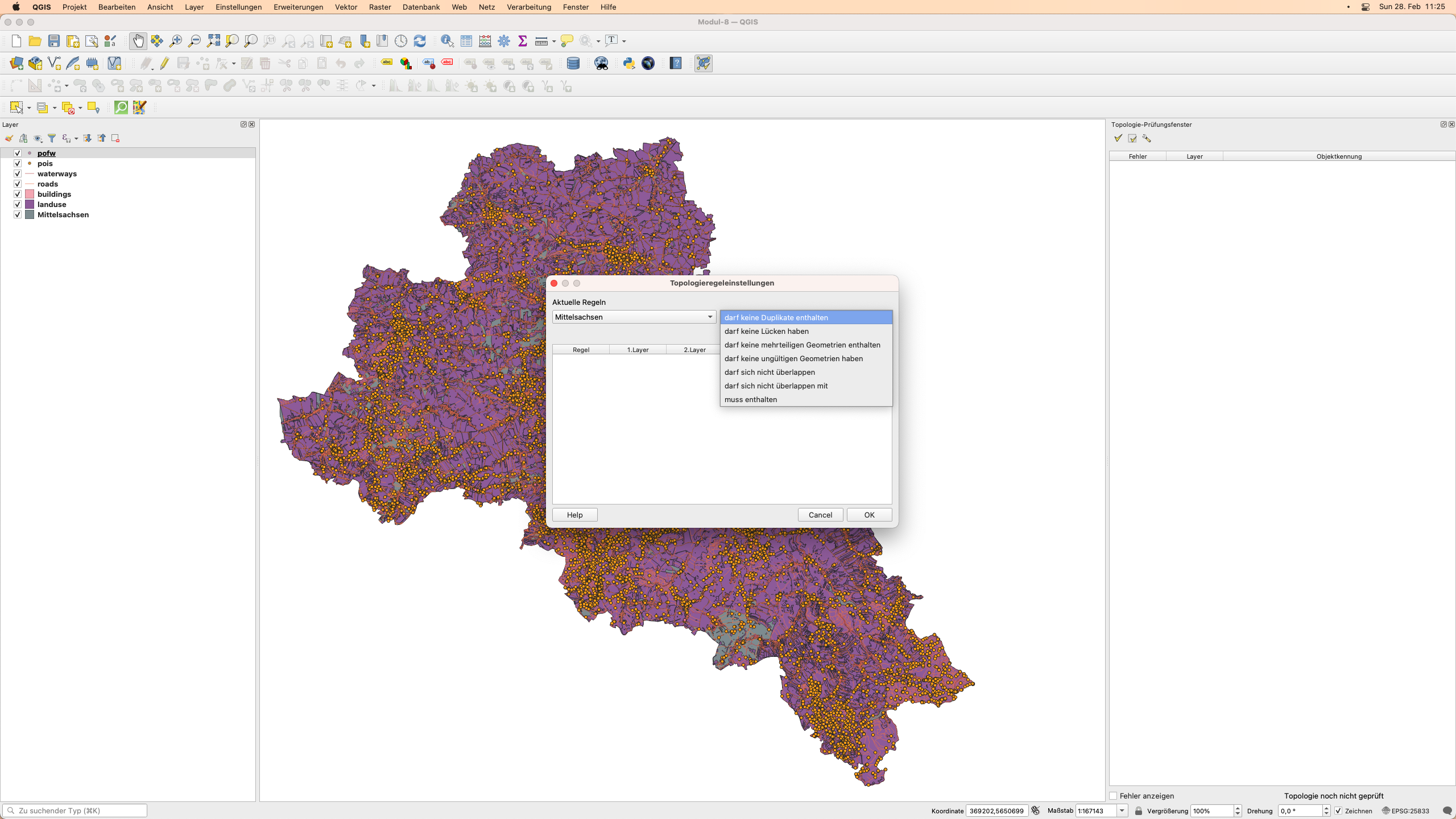The width and height of the screenshot is (1456, 819).
Task: Toggle visibility of roads layer
Action: (18, 184)
